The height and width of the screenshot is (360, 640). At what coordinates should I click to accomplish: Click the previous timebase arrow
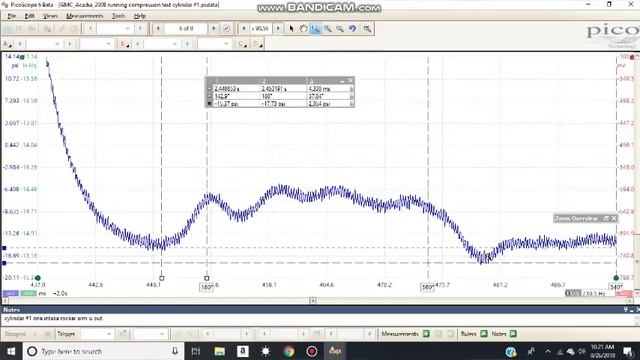[x=90, y=29]
